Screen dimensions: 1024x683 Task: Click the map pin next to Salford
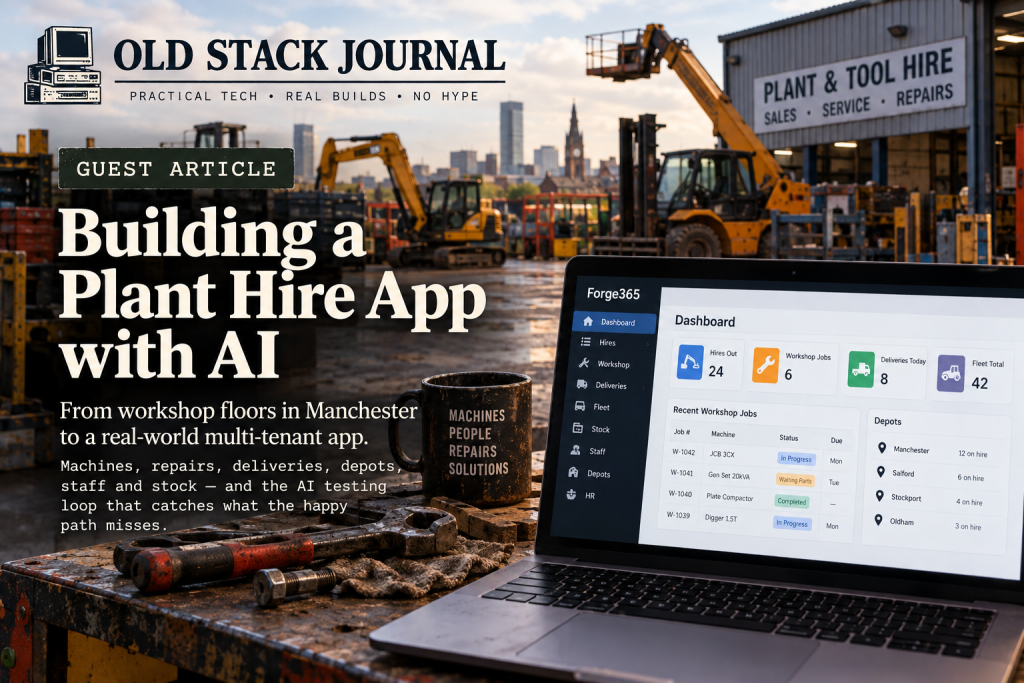point(881,471)
